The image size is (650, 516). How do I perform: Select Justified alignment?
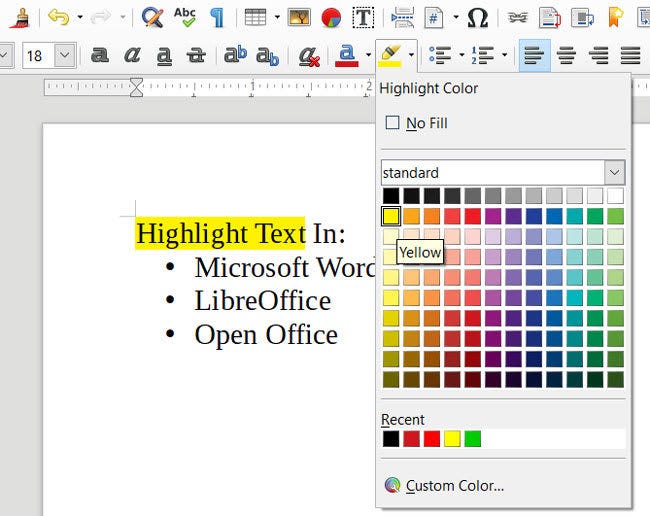coord(631,55)
